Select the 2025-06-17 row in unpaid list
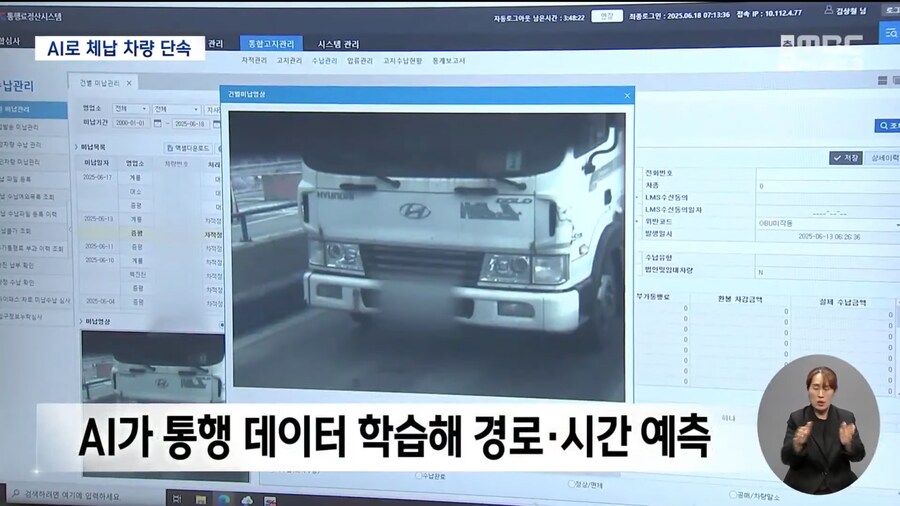The width and height of the screenshot is (900, 506). 151,177
